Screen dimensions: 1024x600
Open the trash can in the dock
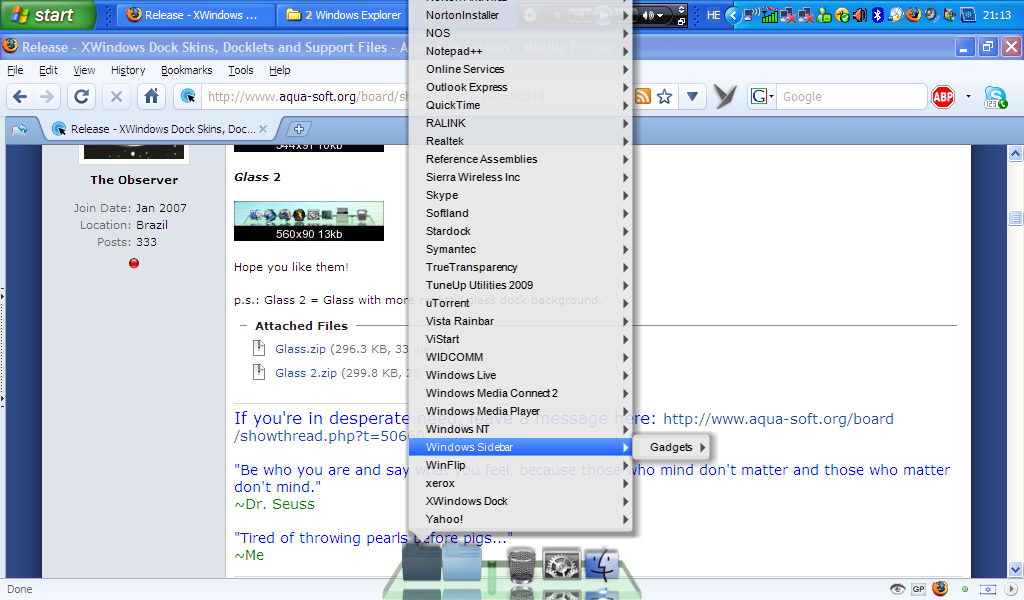tap(520, 565)
